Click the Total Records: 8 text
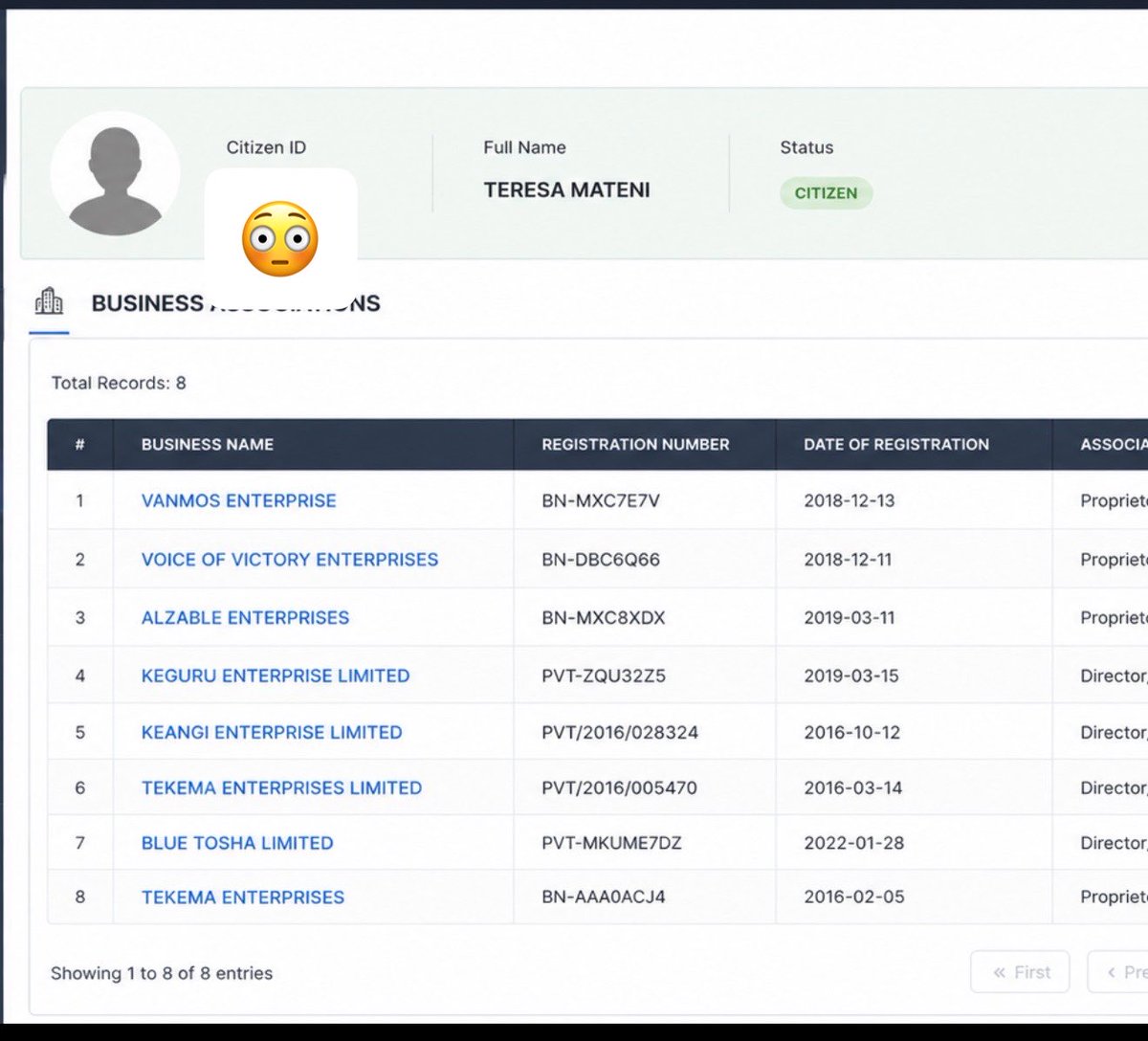1148x1041 pixels. 119,383
